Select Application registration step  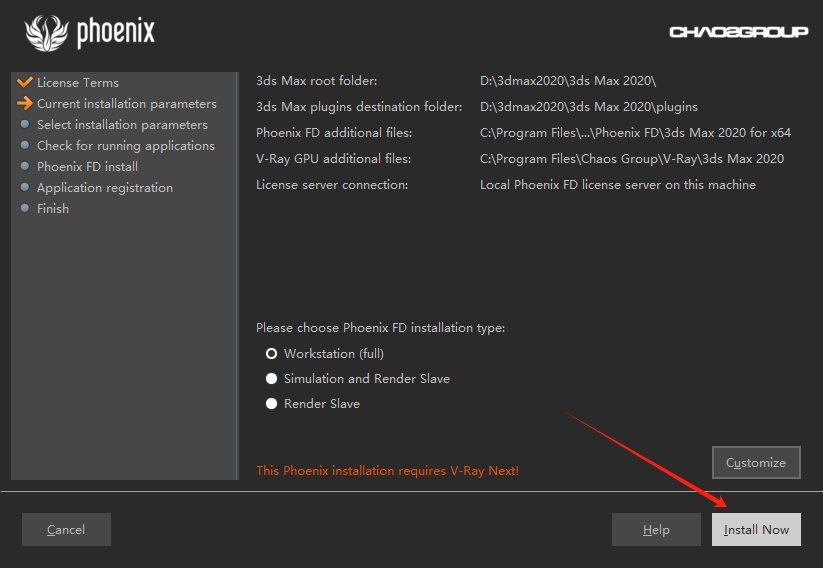[x=104, y=187]
